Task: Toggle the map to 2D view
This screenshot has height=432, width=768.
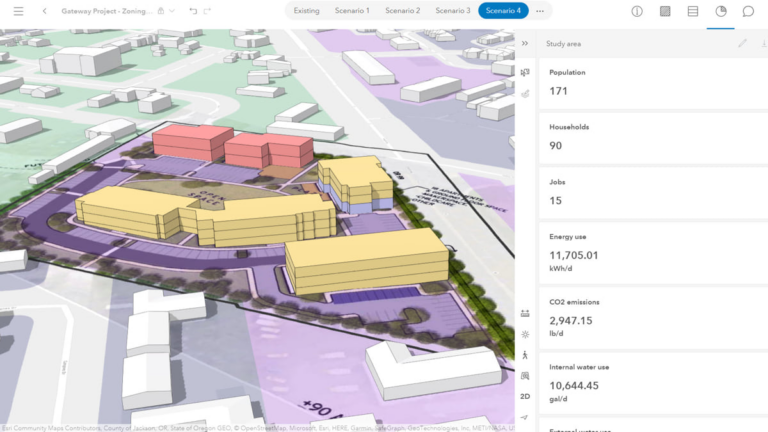Action: (525, 396)
